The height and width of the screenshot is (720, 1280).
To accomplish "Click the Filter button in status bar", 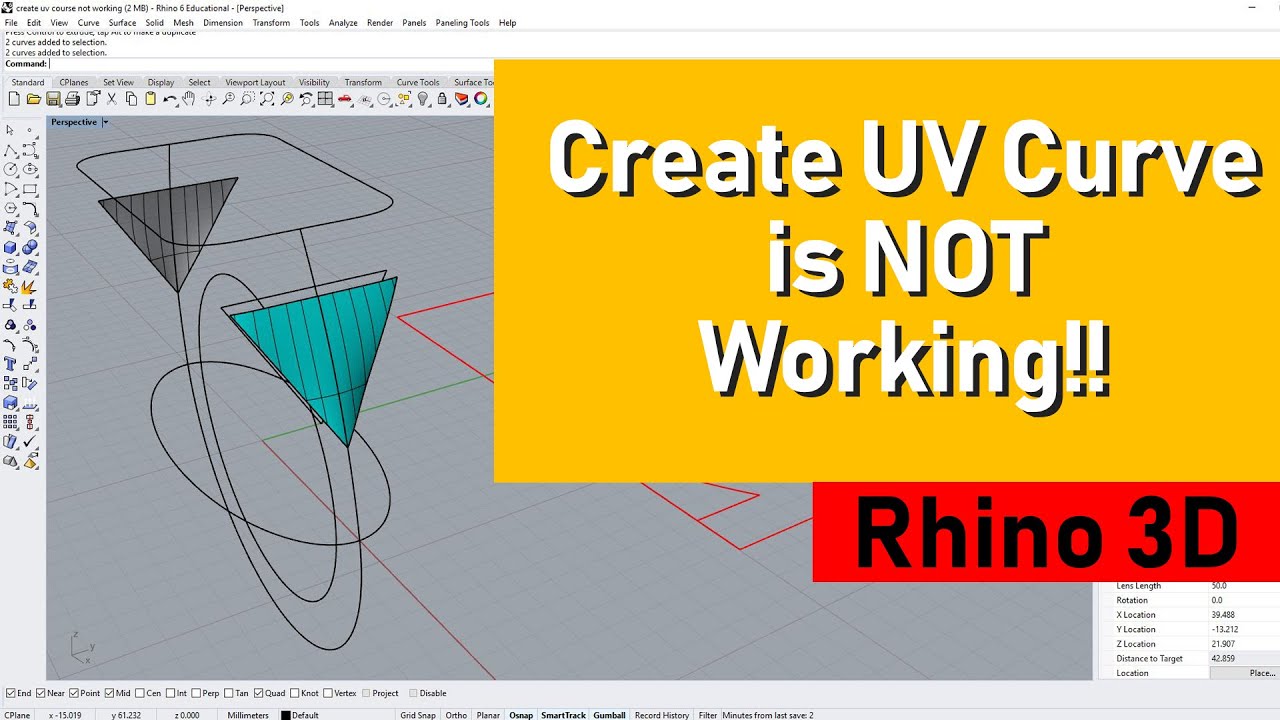I will 708,715.
